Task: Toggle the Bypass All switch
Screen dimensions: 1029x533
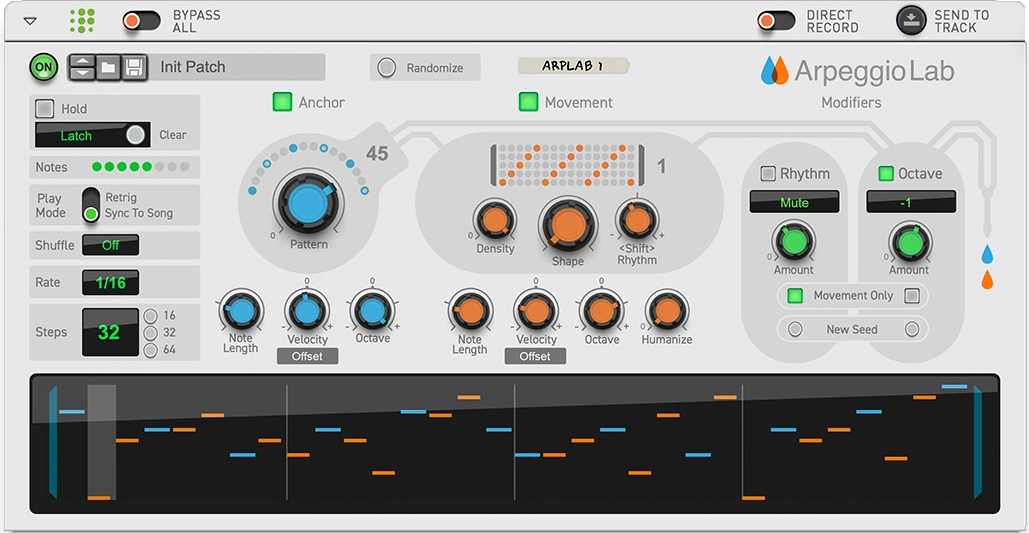Action: tap(142, 21)
